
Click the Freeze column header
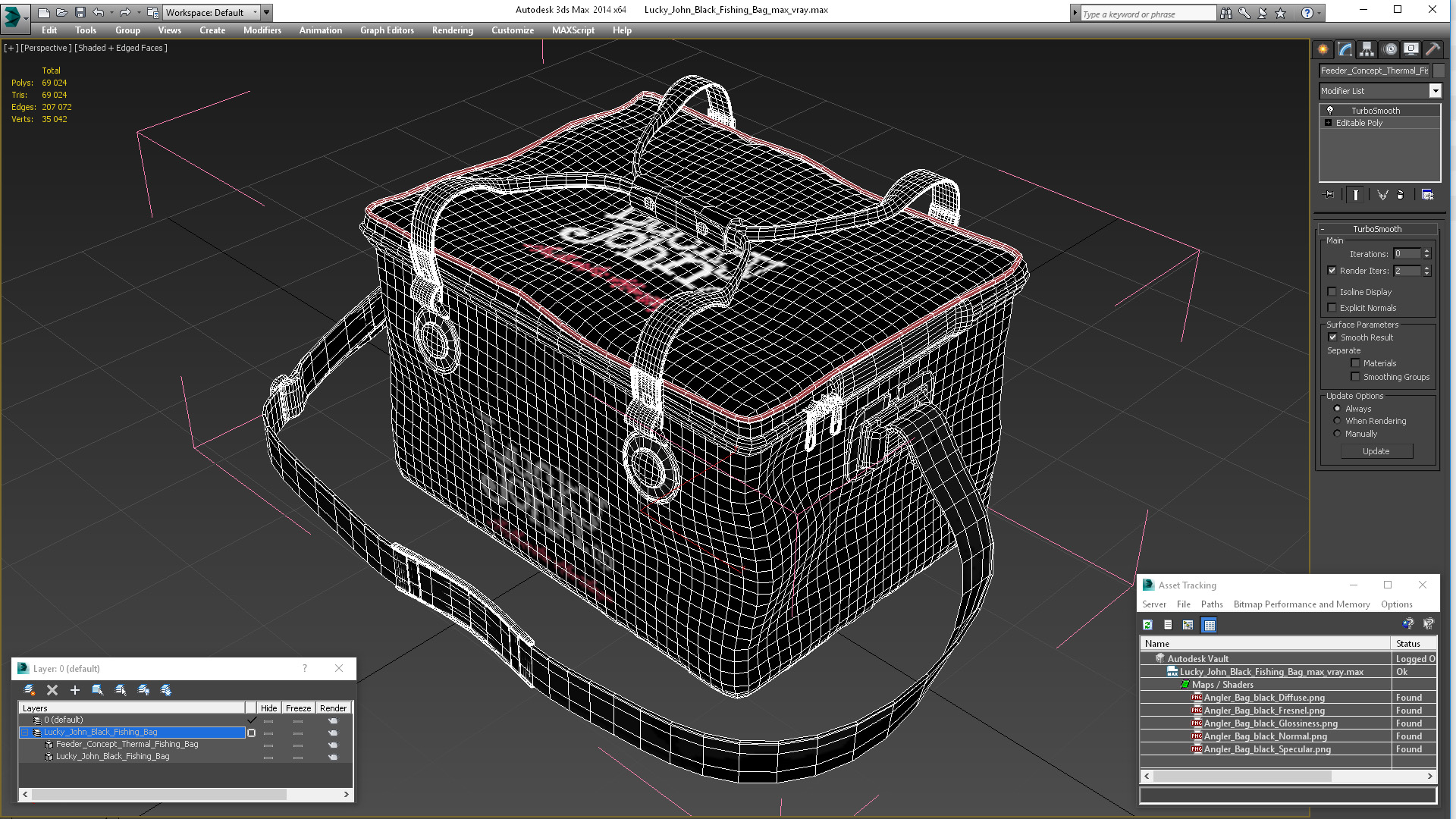pos(298,708)
